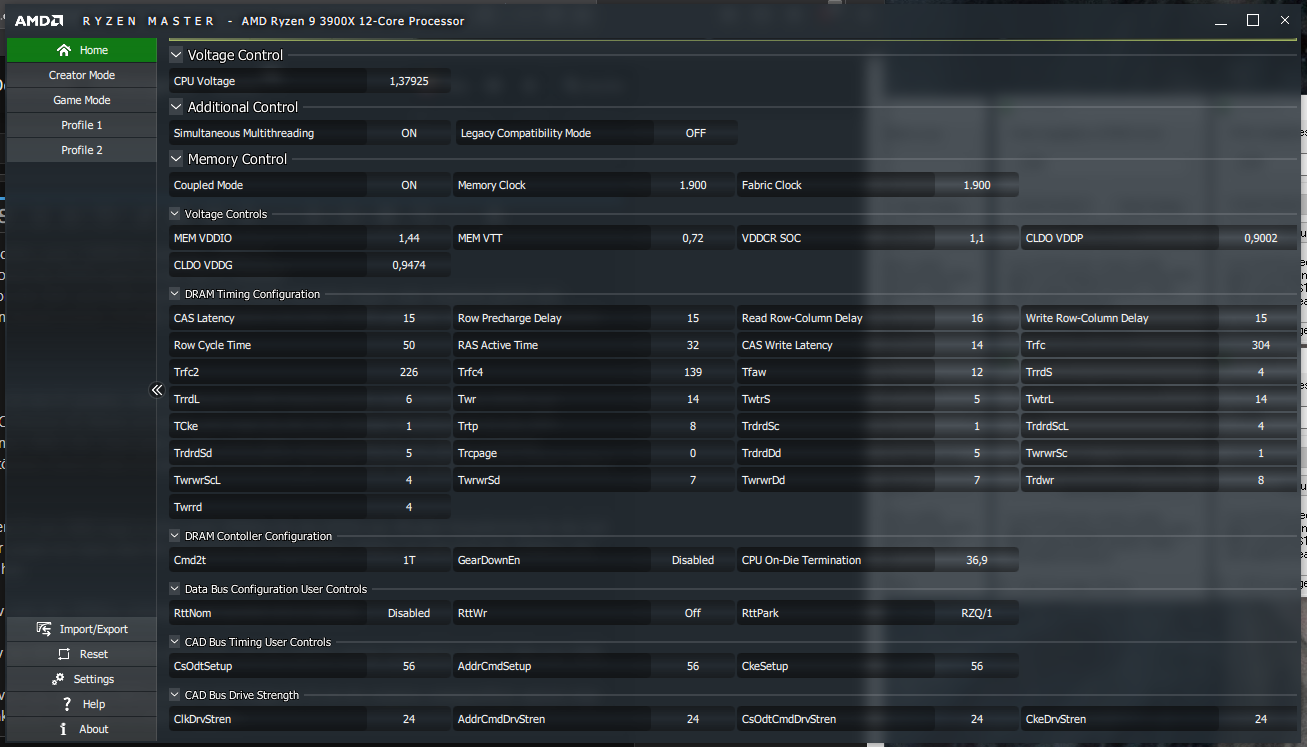This screenshot has height=747, width=1307.
Task: Click the RAS Active Time value 32
Action: coord(693,345)
